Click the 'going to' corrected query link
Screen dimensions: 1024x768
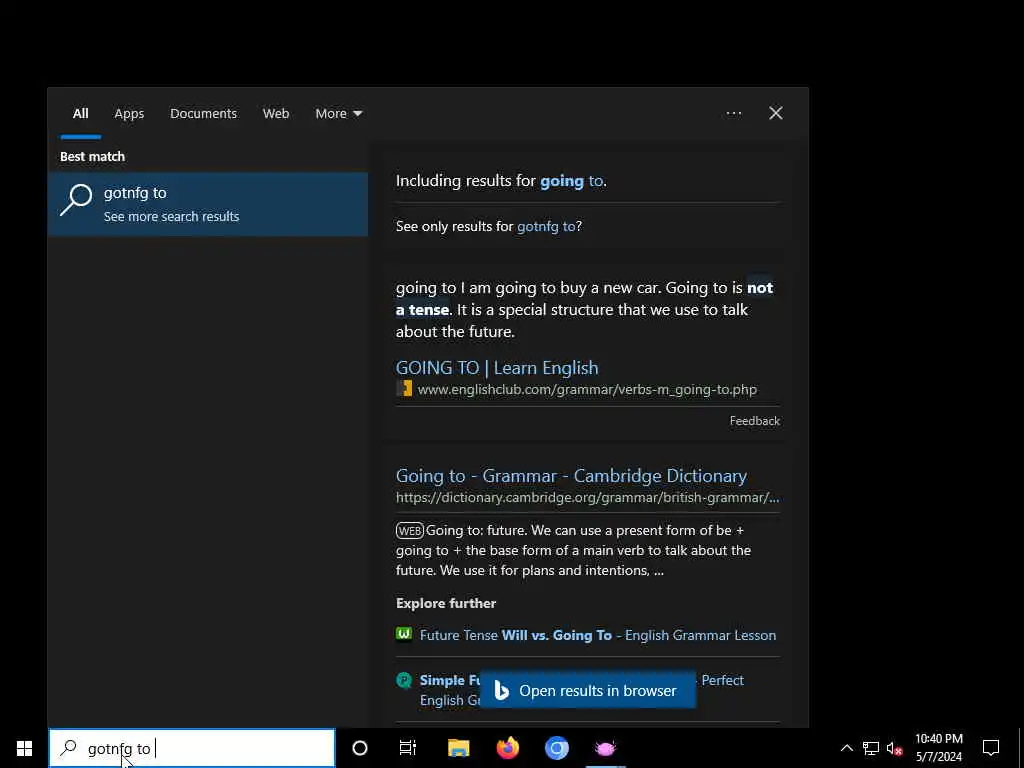click(x=571, y=181)
